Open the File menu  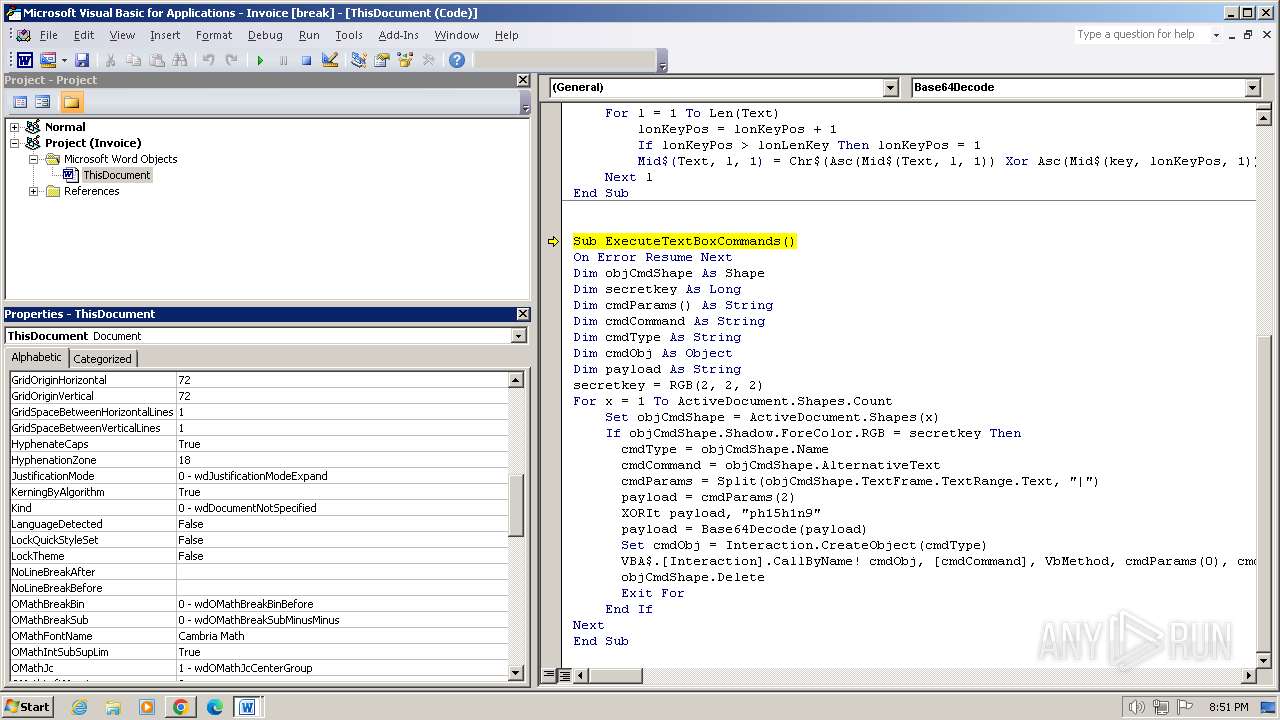tap(48, 35)
